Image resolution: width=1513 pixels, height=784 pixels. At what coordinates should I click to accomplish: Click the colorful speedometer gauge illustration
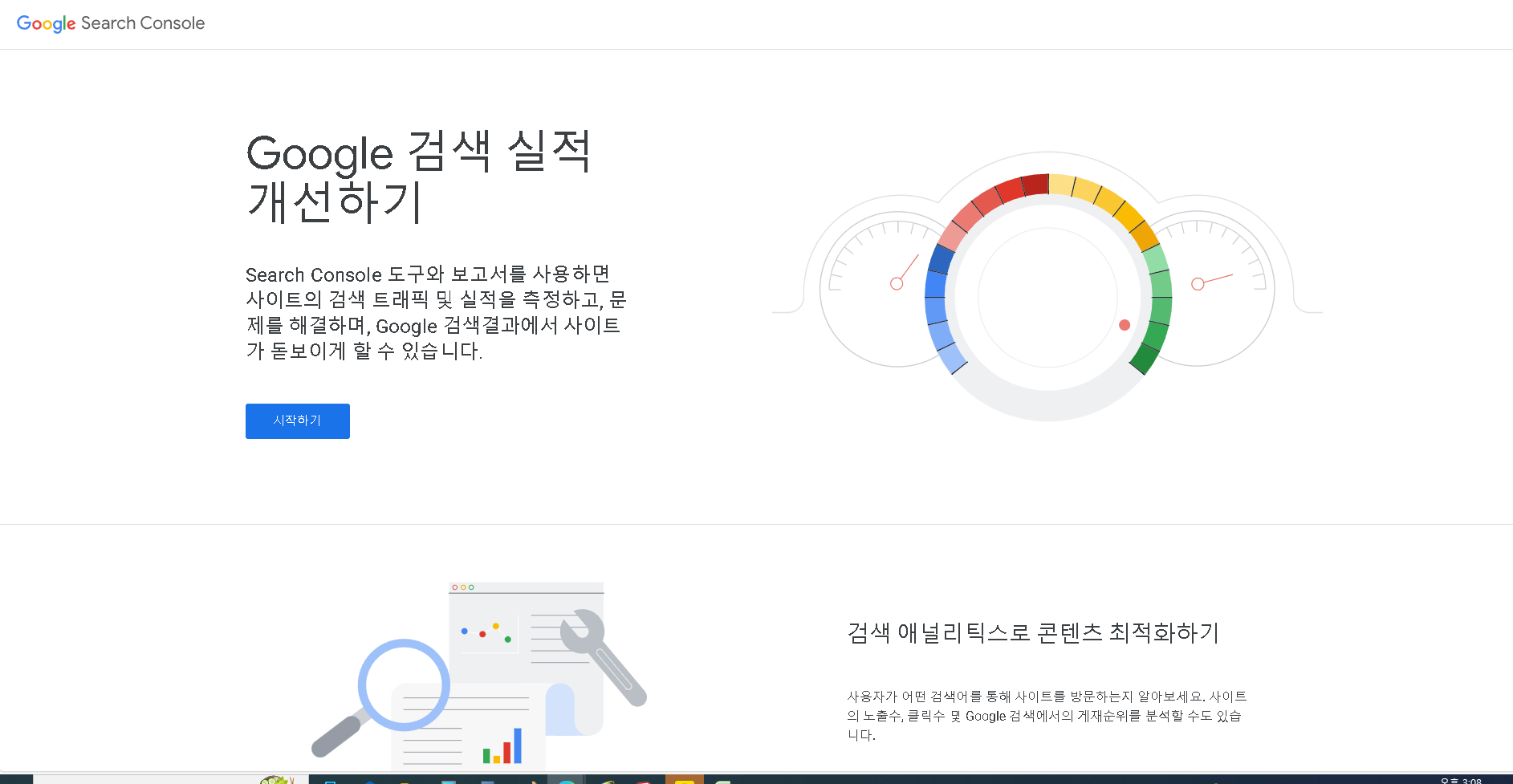coord(1047,286)
